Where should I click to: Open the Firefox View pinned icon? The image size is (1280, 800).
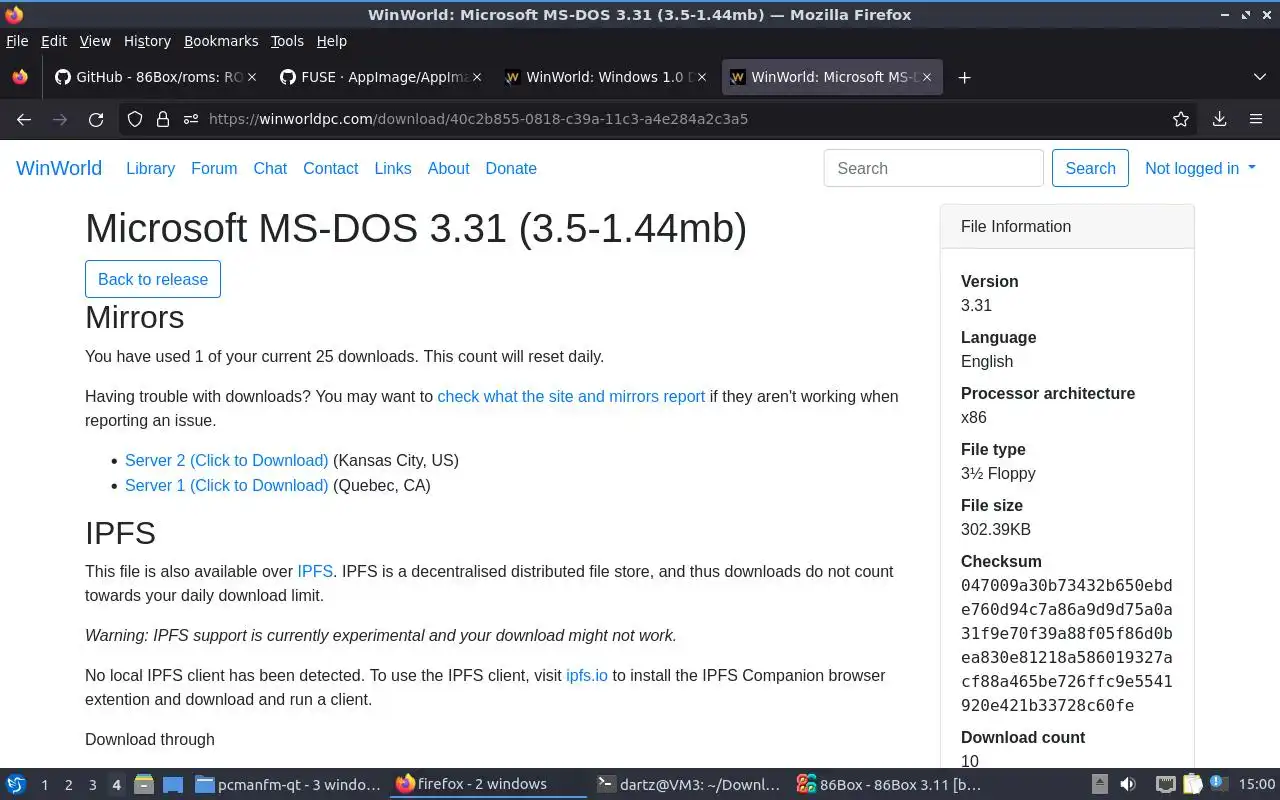click(19, 77)
